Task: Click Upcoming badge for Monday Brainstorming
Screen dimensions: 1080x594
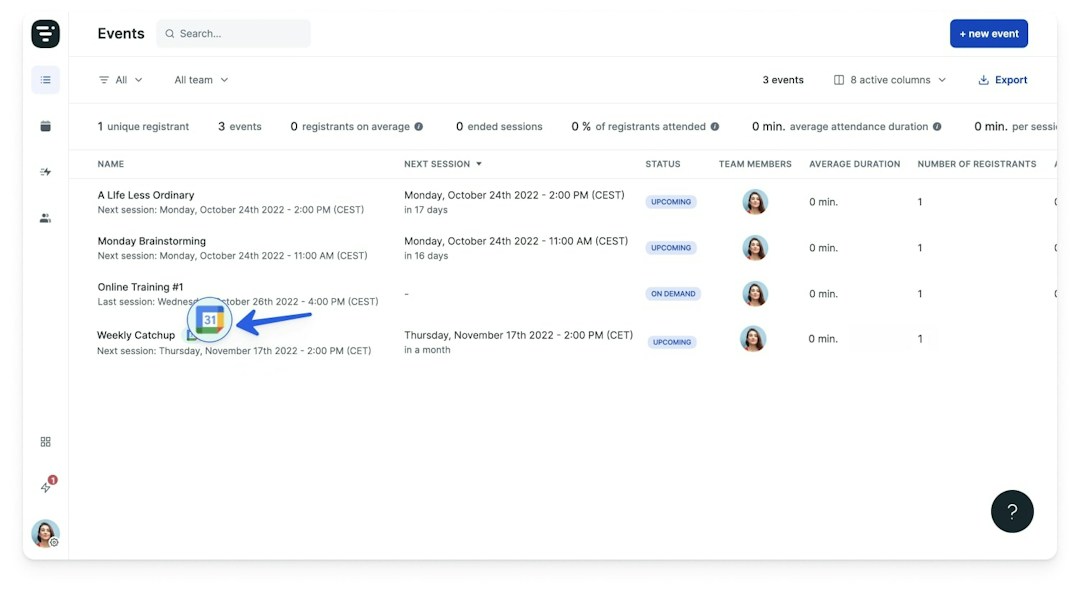Action: pyautogui.click(x=671, y=247)
